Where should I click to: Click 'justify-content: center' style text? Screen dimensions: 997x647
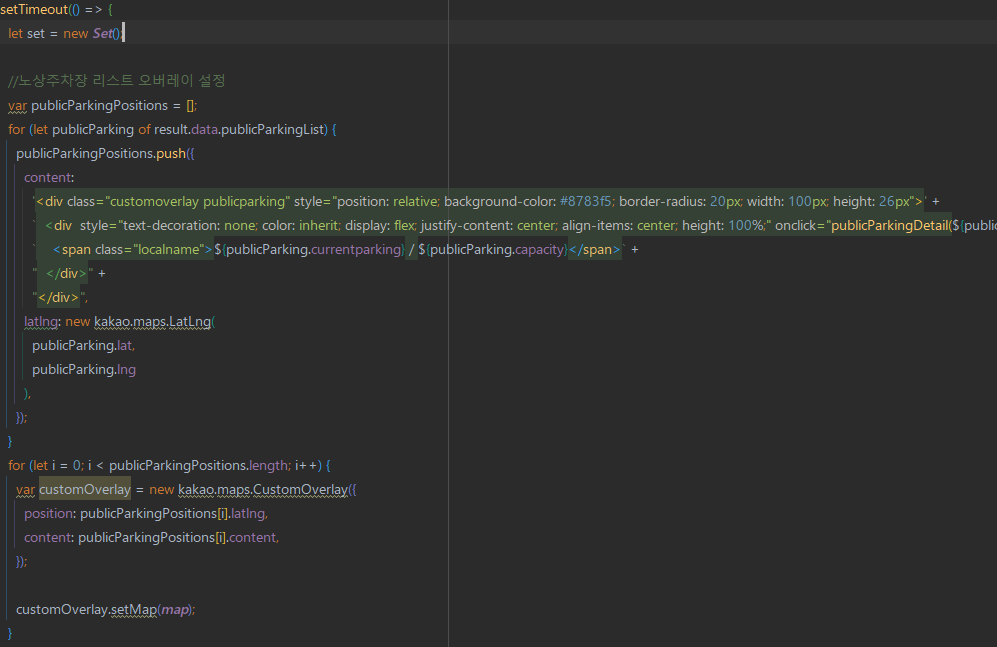[x=487, y=226]
